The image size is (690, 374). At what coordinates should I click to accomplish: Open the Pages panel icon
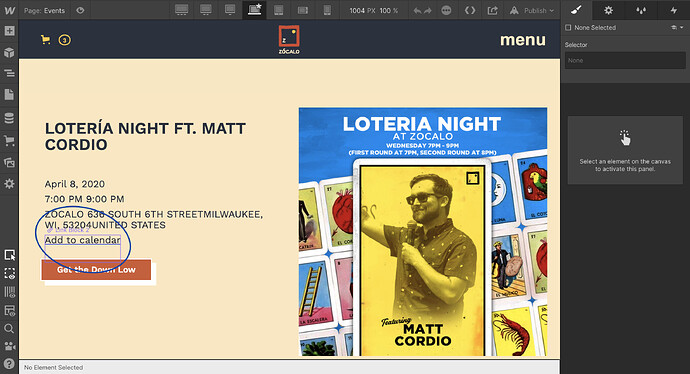pyautogui.click(x=9, y=95)
